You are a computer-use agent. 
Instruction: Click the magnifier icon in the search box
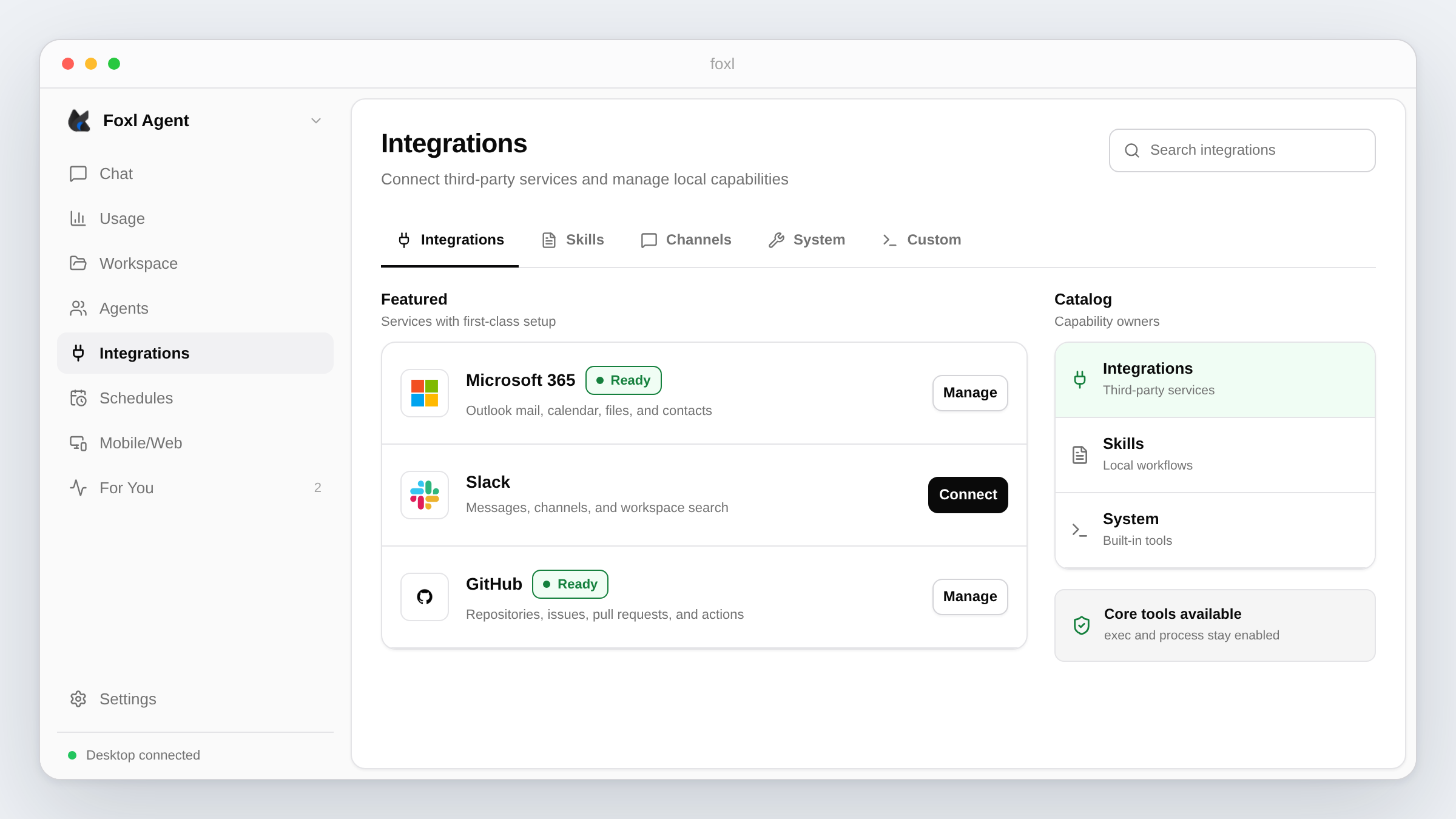click(x=1132, y=150)
